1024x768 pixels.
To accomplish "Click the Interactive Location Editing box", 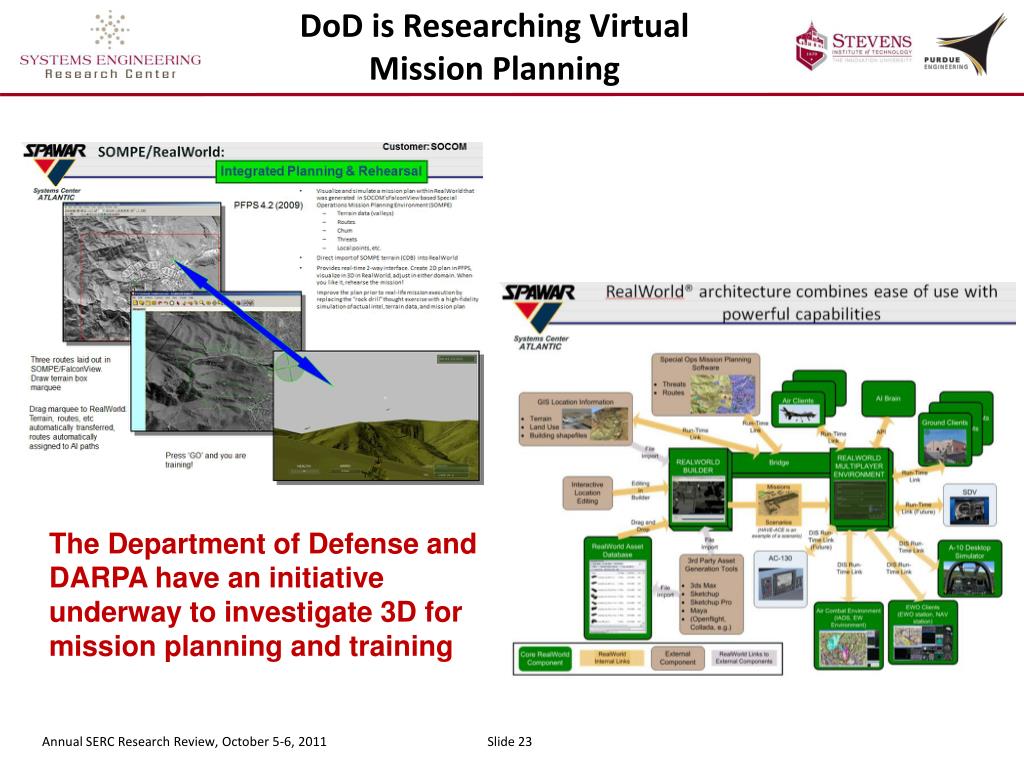I will pos(587,493).
